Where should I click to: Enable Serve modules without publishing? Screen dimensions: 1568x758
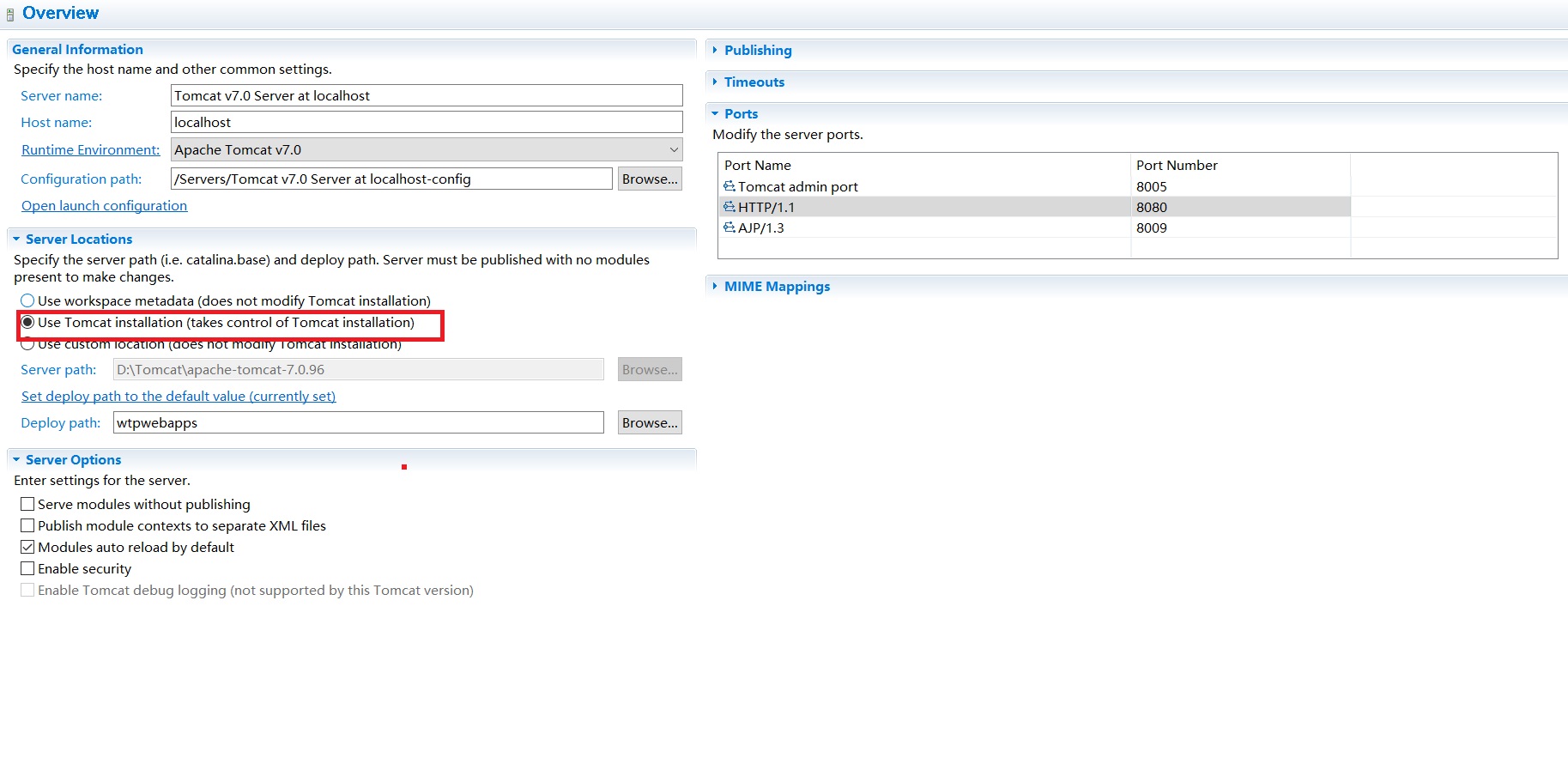click(27, 504)
